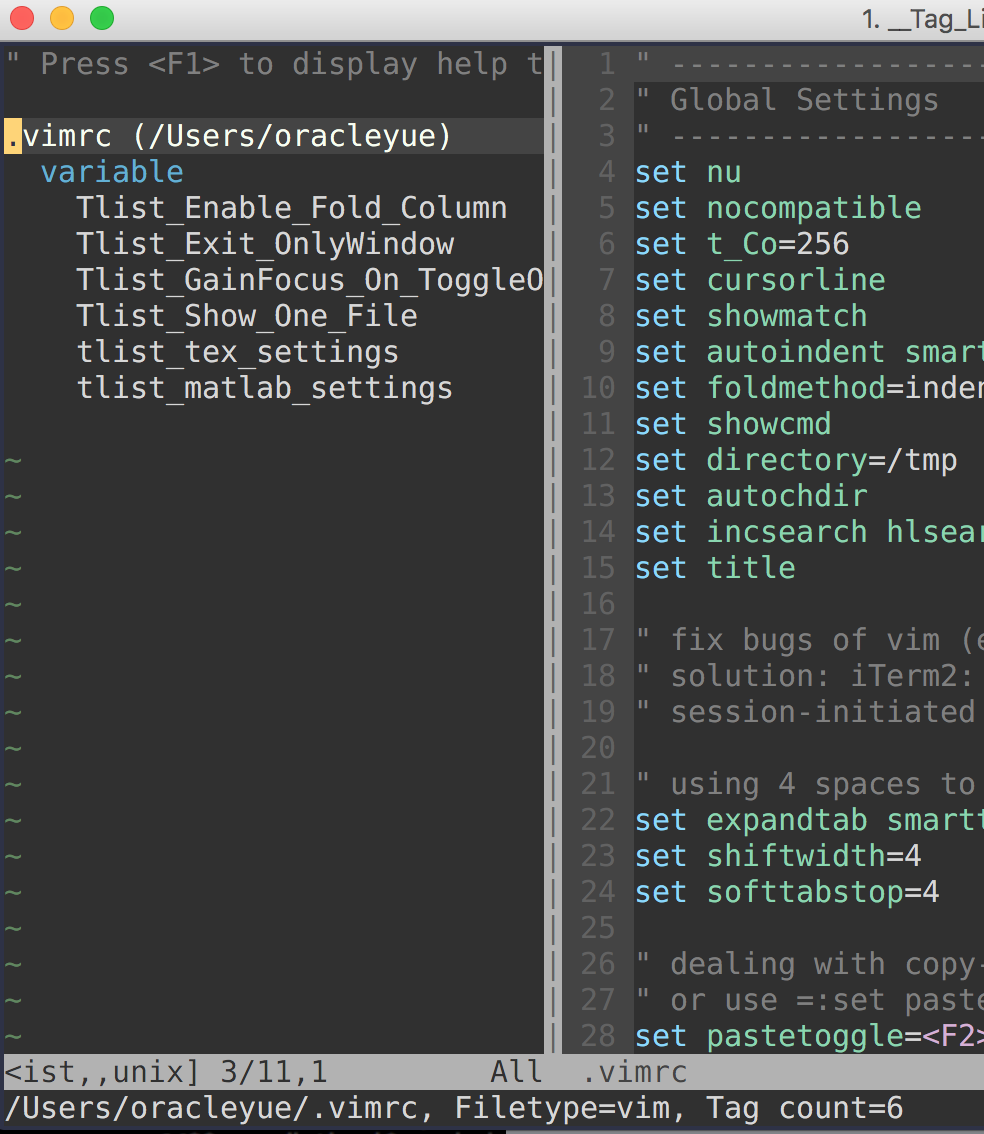Click the 'set cursorline' line
This screenshot has width=984, height=1134.
click(761, 280)
